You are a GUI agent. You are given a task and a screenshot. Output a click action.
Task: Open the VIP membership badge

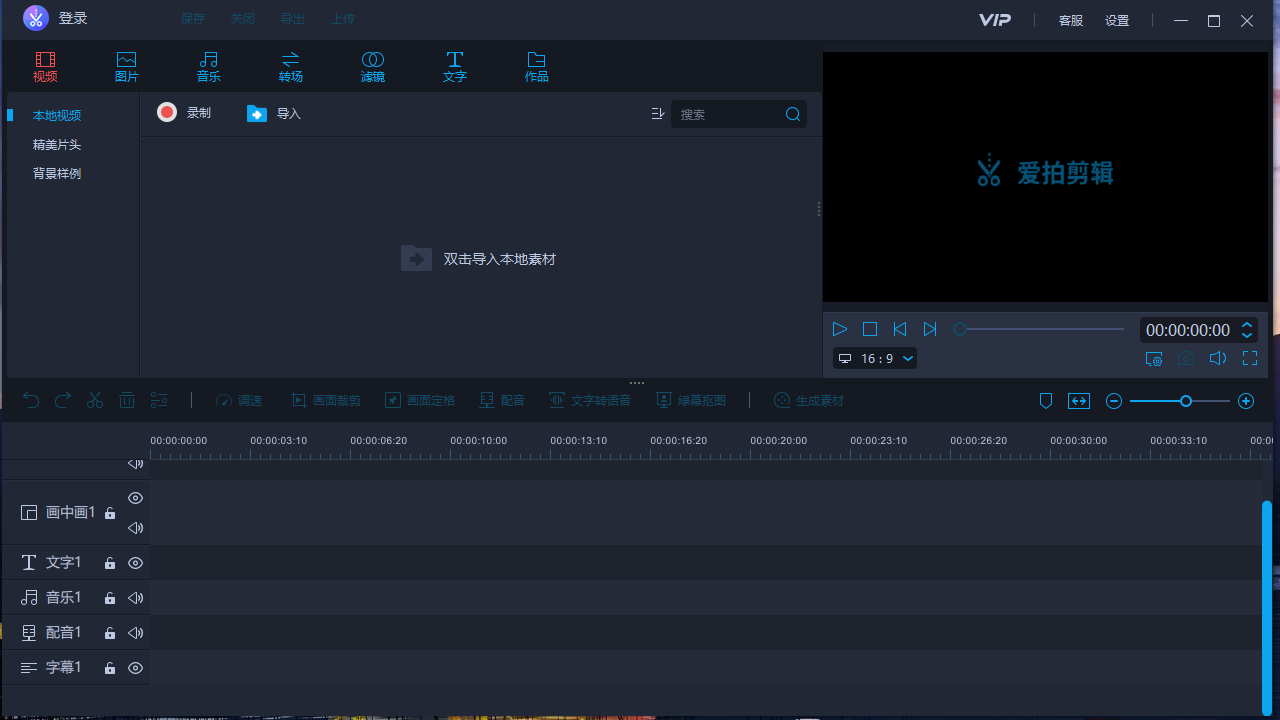point(995,20)
